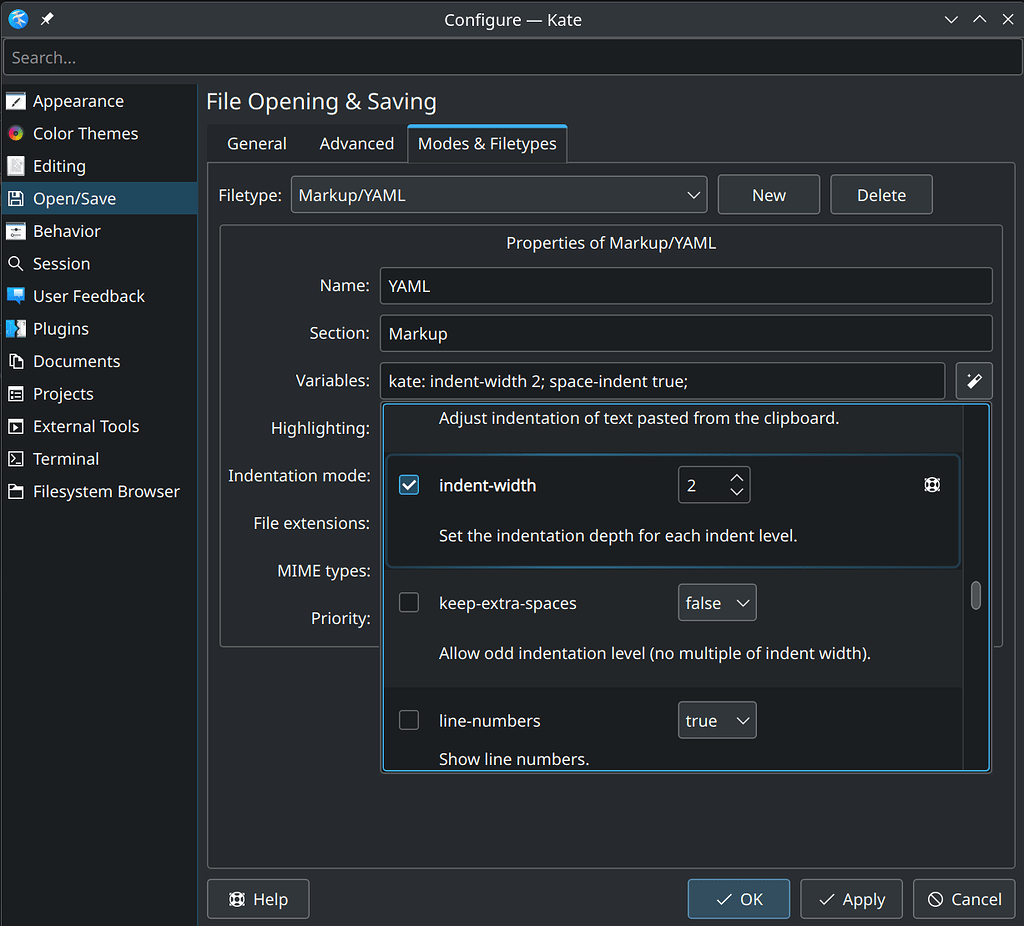Enable the keep-extra-spaces checkbox
This screenshot has width=1024, height=926.
tap(409, 603)
